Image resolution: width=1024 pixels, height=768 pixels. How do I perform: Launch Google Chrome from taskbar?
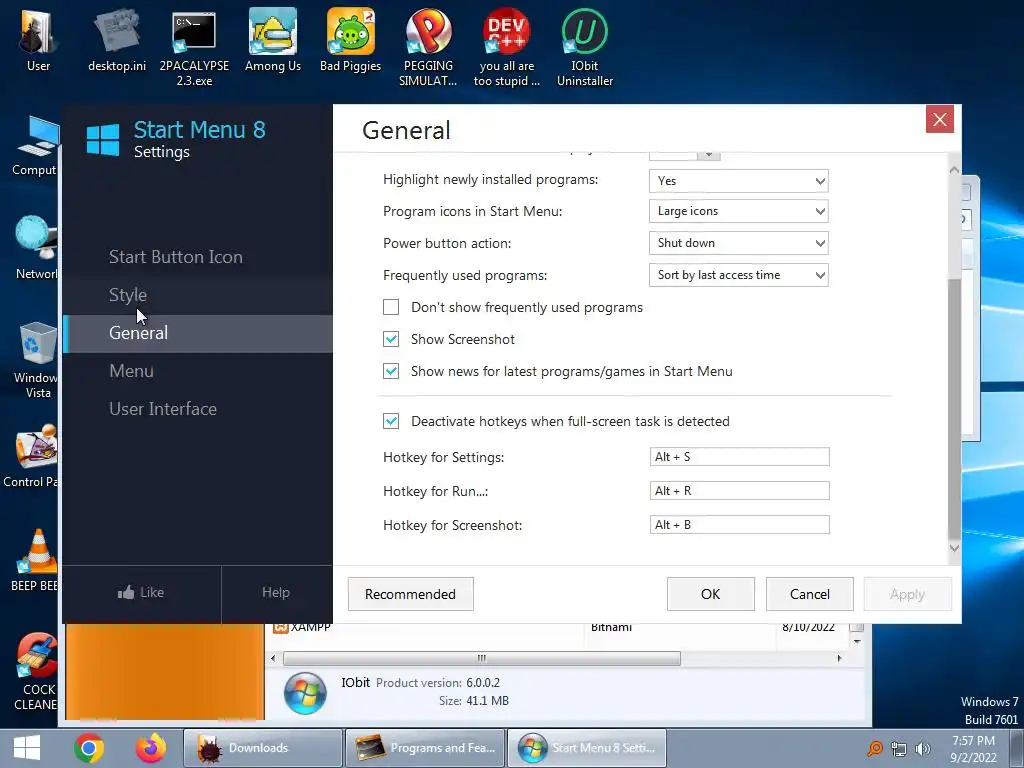tap(89, 748)
